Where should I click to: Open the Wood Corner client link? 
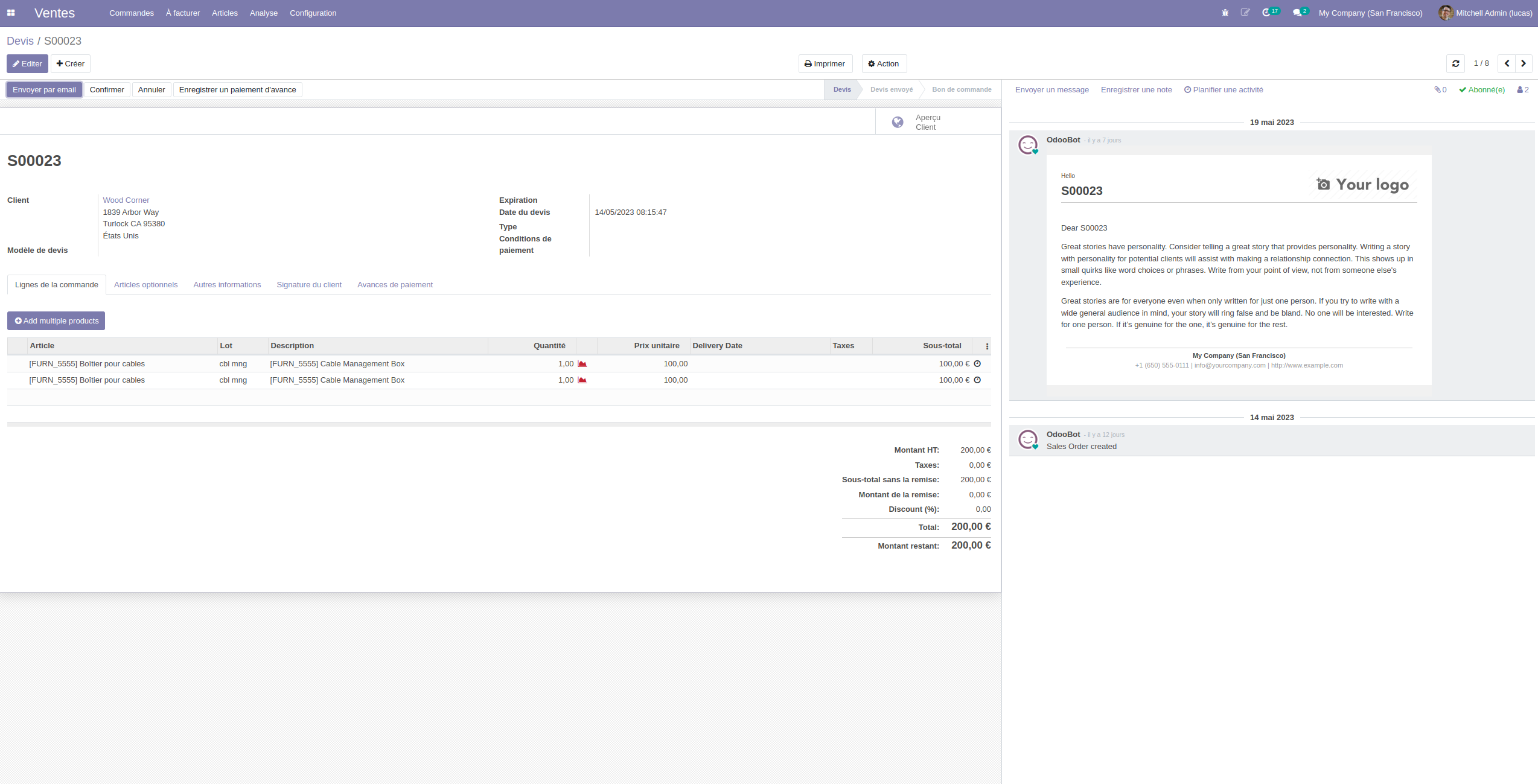click(x=126, y=200)
